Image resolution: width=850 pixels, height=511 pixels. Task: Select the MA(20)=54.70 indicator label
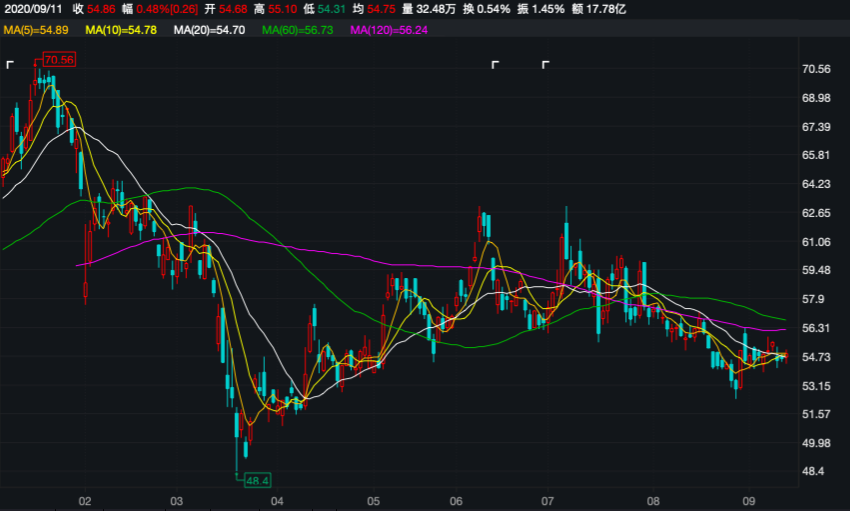pos(209,30)
